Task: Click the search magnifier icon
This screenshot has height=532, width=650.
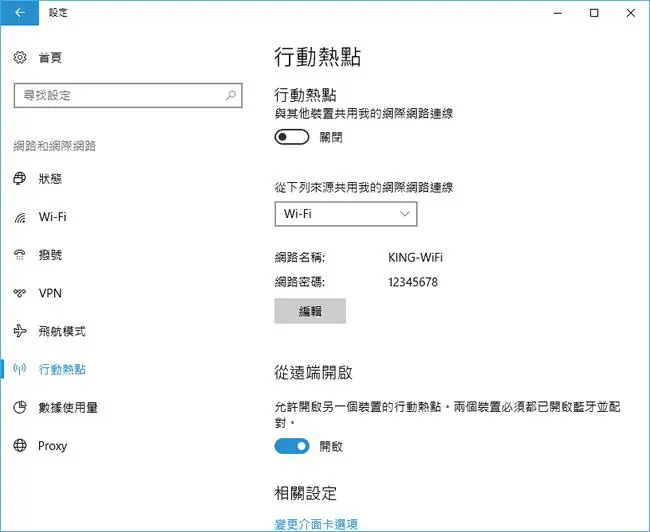Action: [231, 95]
